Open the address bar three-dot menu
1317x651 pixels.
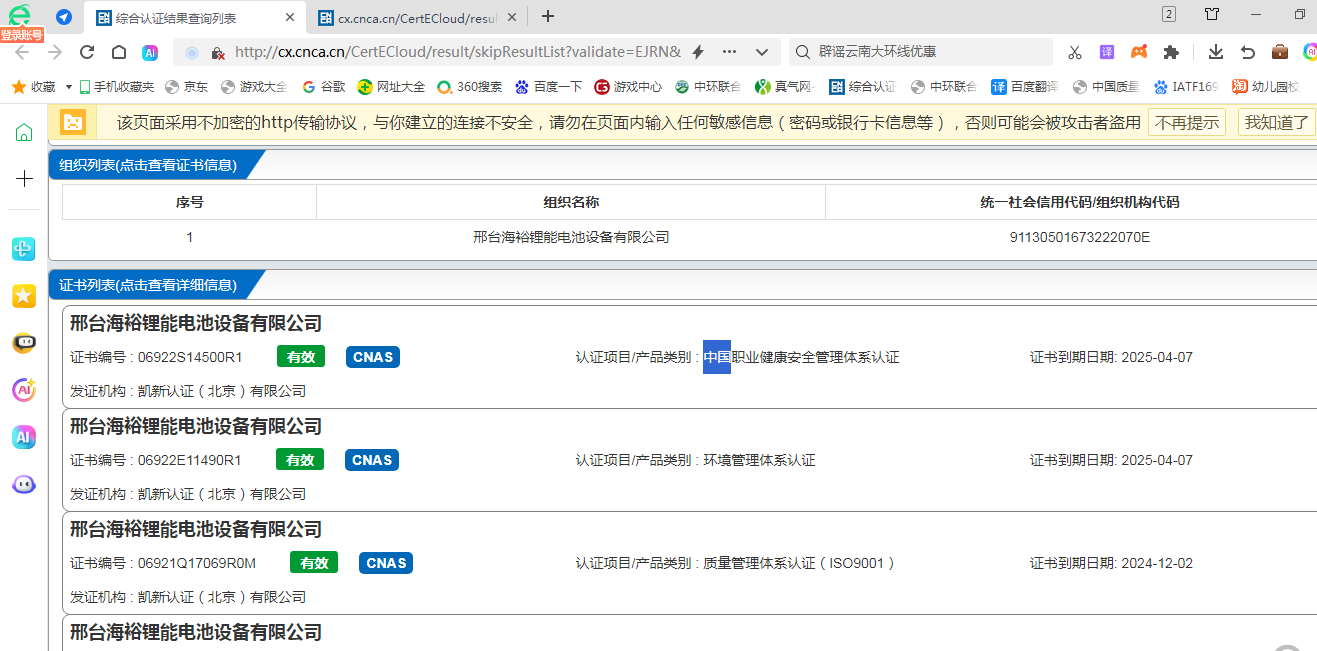click(x=729, y=52)
